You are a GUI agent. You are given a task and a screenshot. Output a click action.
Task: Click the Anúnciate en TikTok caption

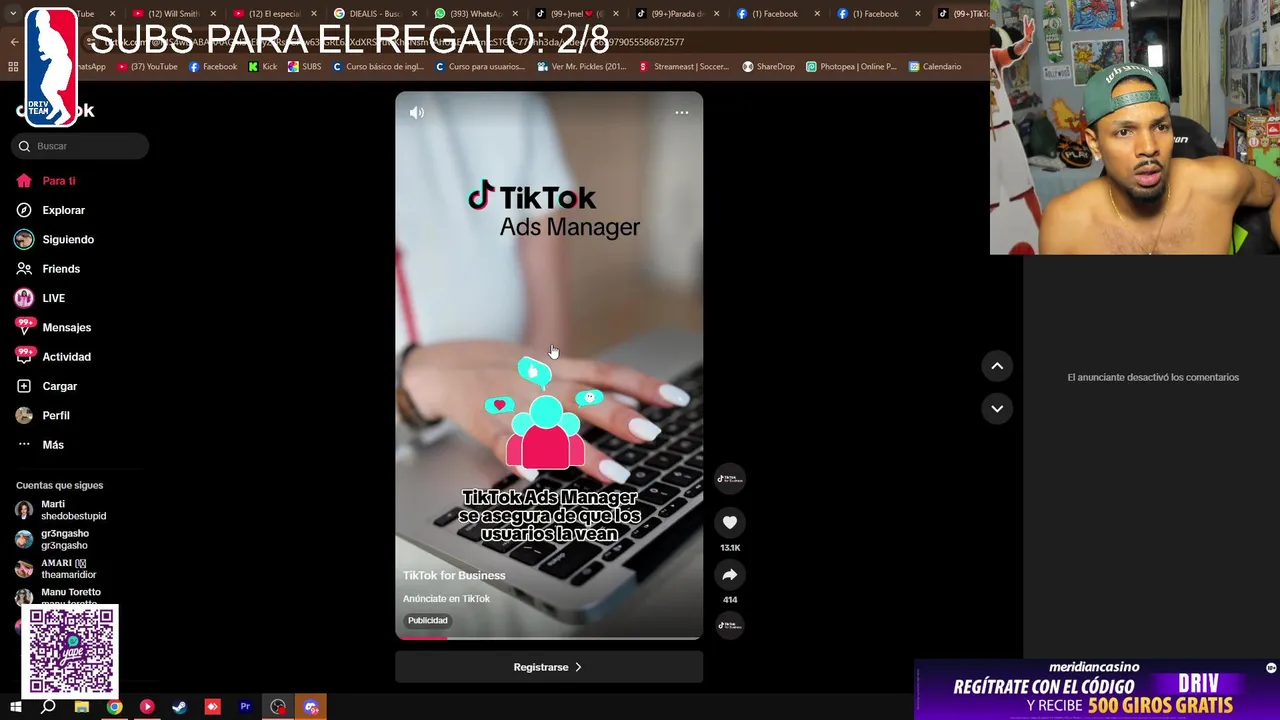[446, 599]
